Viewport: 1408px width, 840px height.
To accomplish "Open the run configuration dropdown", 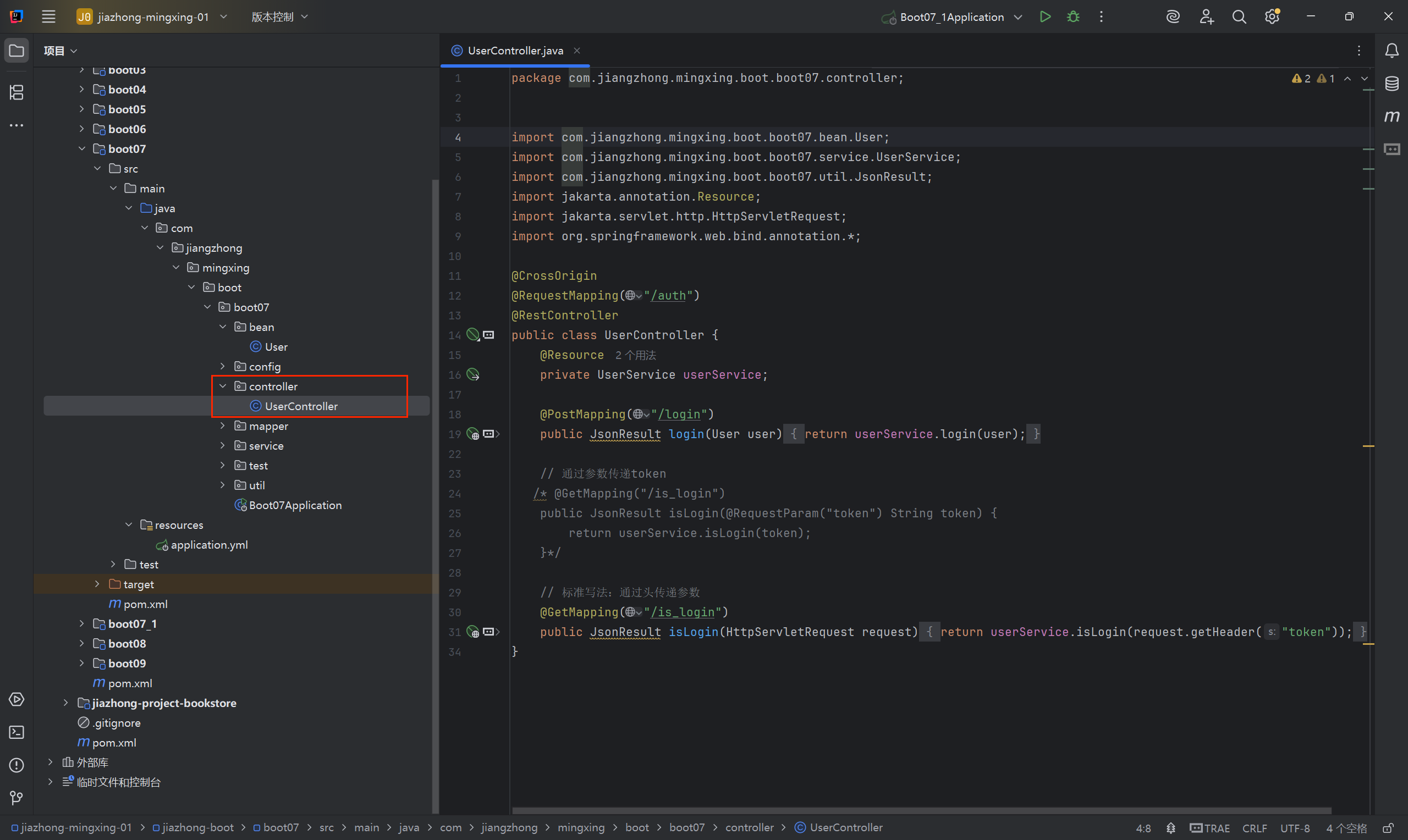I will click(1018, 17).
